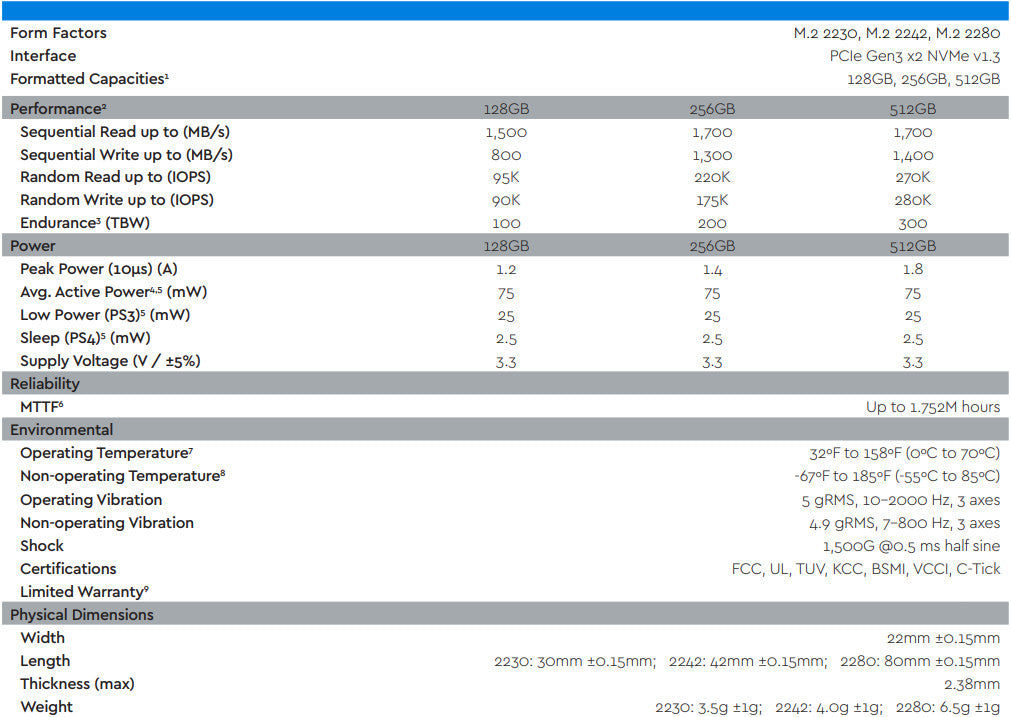Select the Supply Voltage row label
The image size is (1011, 717).
coord(110,361)
